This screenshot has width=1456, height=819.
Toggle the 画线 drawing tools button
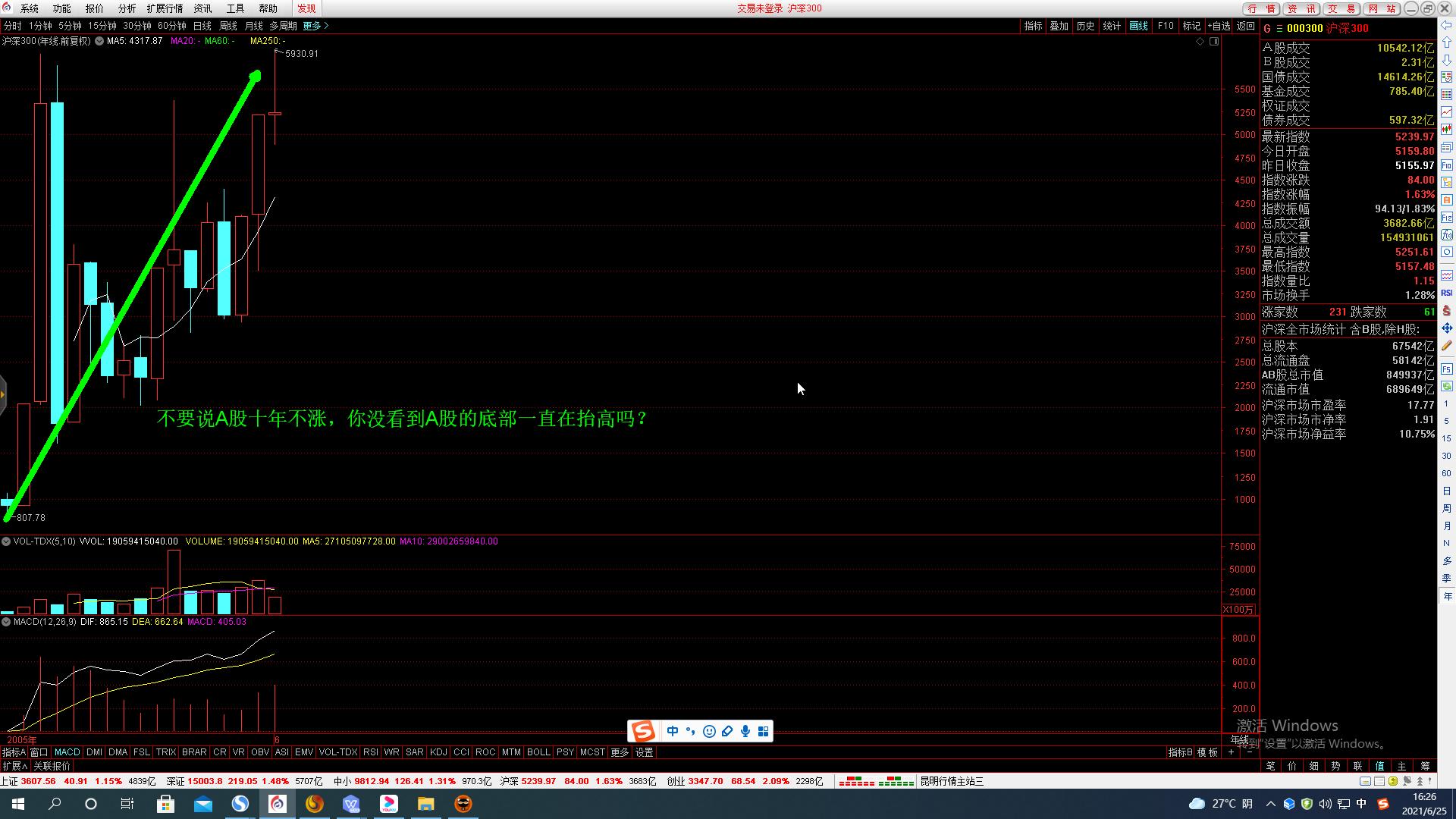[1138, 26]
